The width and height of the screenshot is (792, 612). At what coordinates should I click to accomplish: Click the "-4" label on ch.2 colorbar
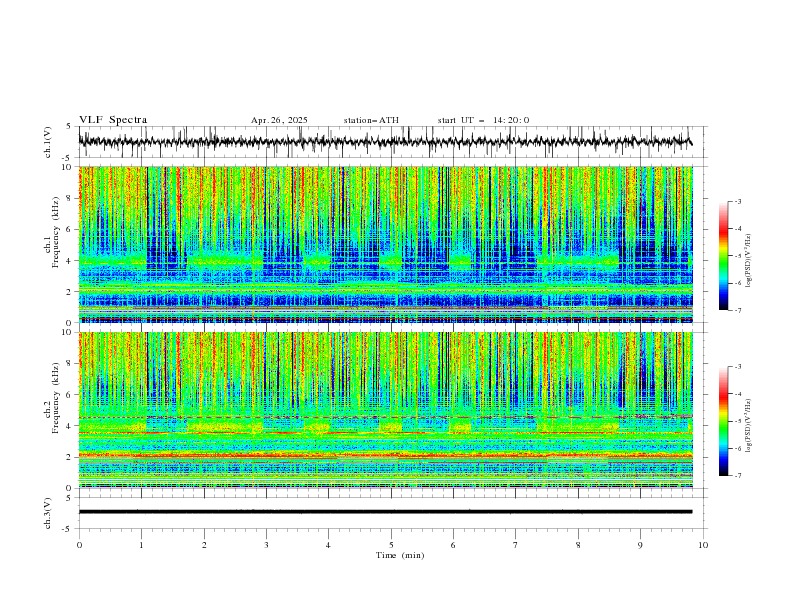(738, 394)
